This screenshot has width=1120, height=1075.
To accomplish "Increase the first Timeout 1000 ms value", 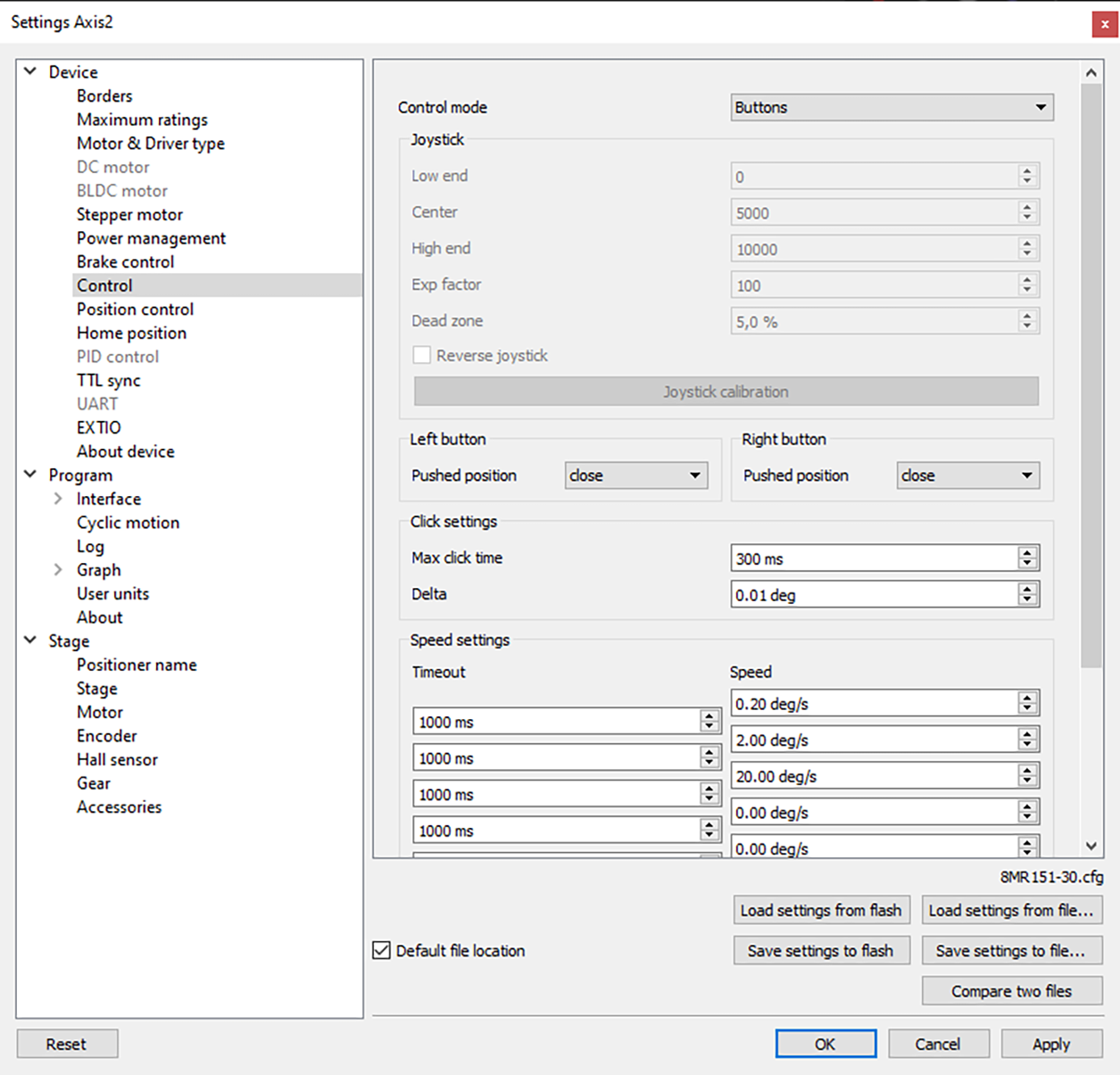I will click(x=709, y=716).
